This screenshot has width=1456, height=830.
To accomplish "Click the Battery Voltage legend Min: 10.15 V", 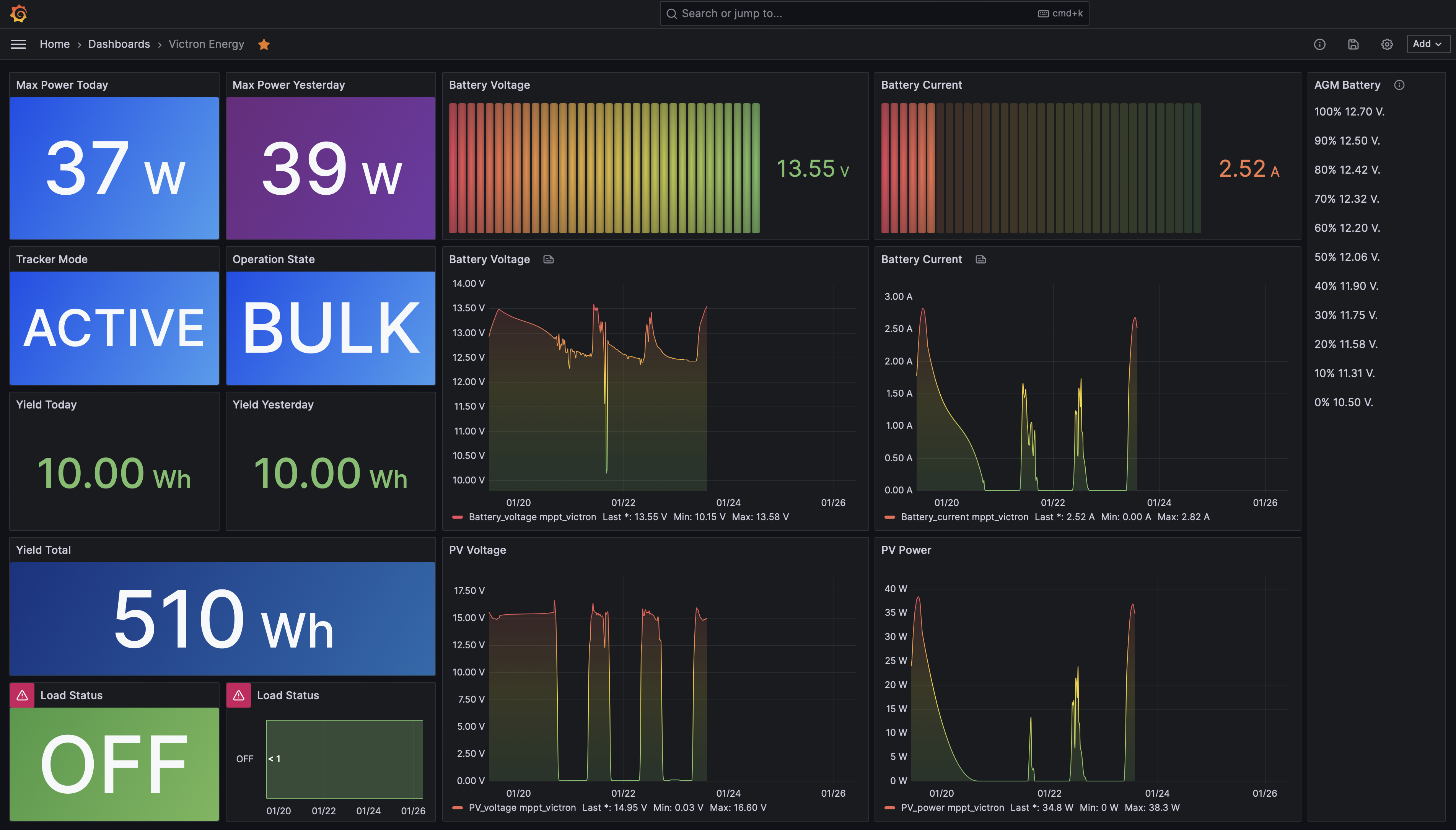I will click(x=699, y=517).
